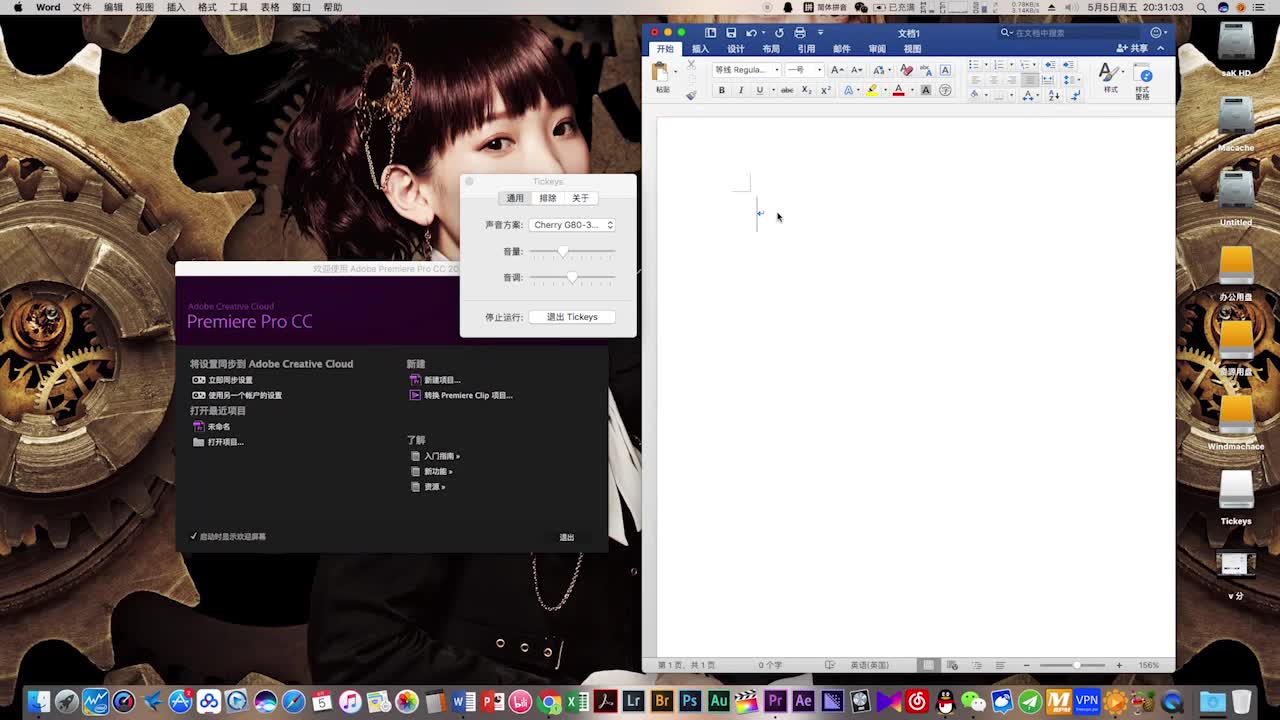Toggle strikethrough text formatting

(x=787, y=90)
